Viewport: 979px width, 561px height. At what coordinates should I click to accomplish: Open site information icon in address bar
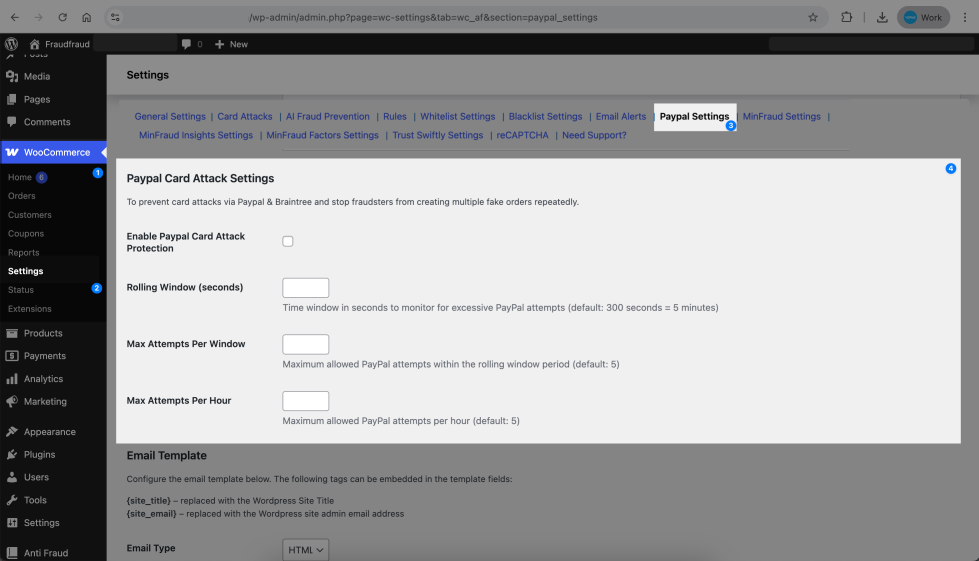(x=115, y=17)
